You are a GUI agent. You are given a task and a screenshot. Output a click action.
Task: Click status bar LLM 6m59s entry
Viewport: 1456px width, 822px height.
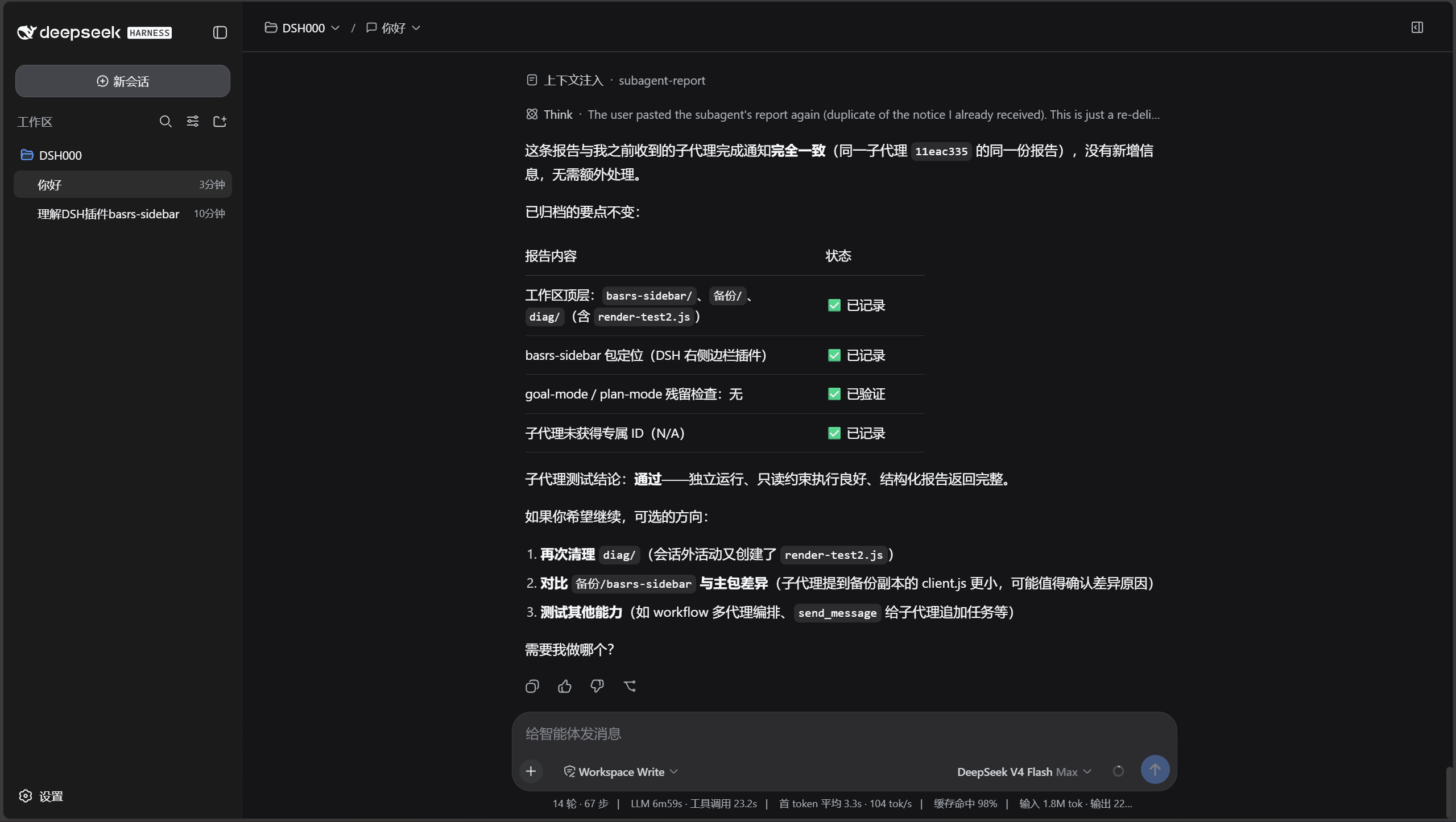tap(656, 803)
